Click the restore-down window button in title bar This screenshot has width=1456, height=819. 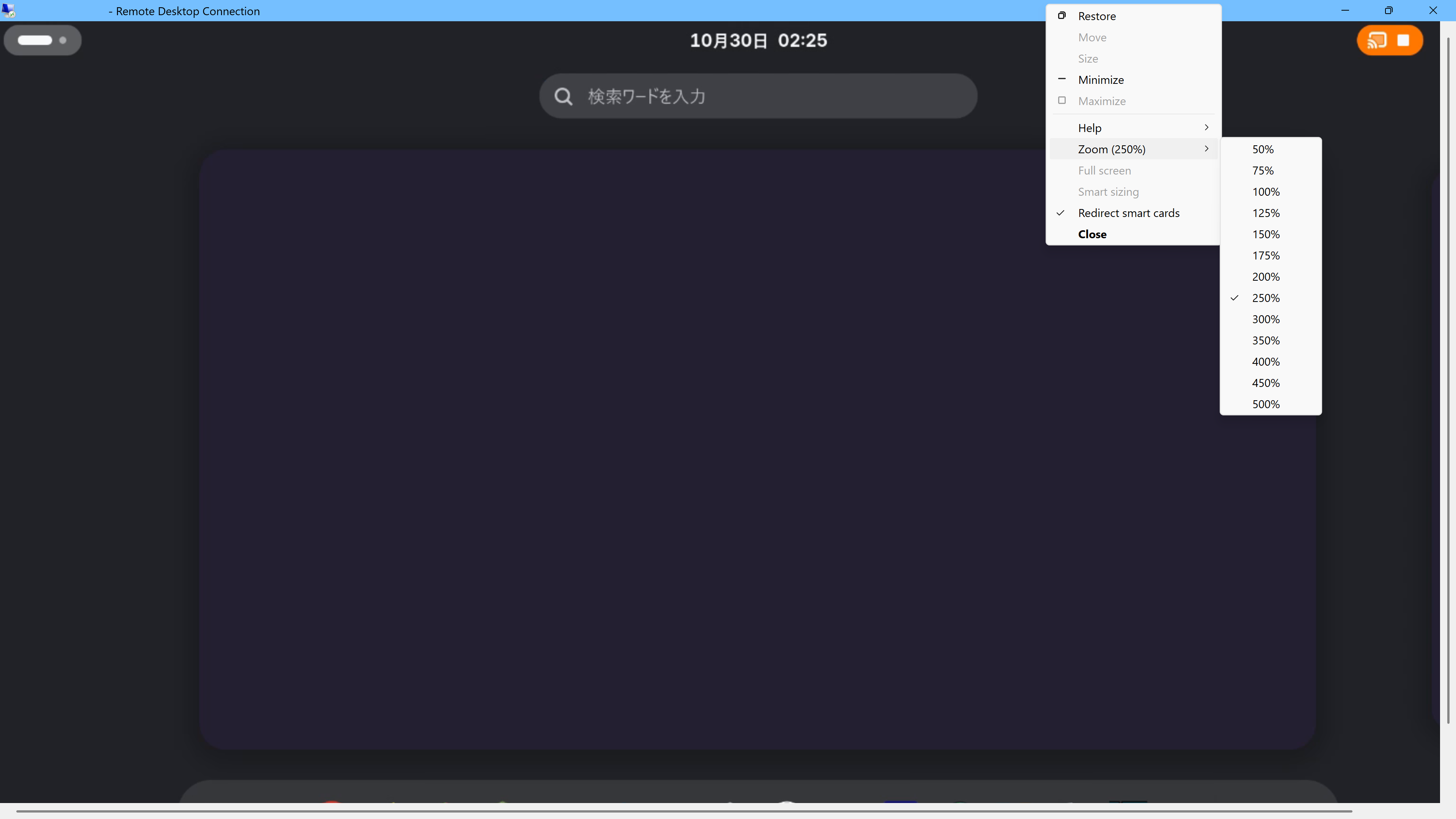[1388, 11]
